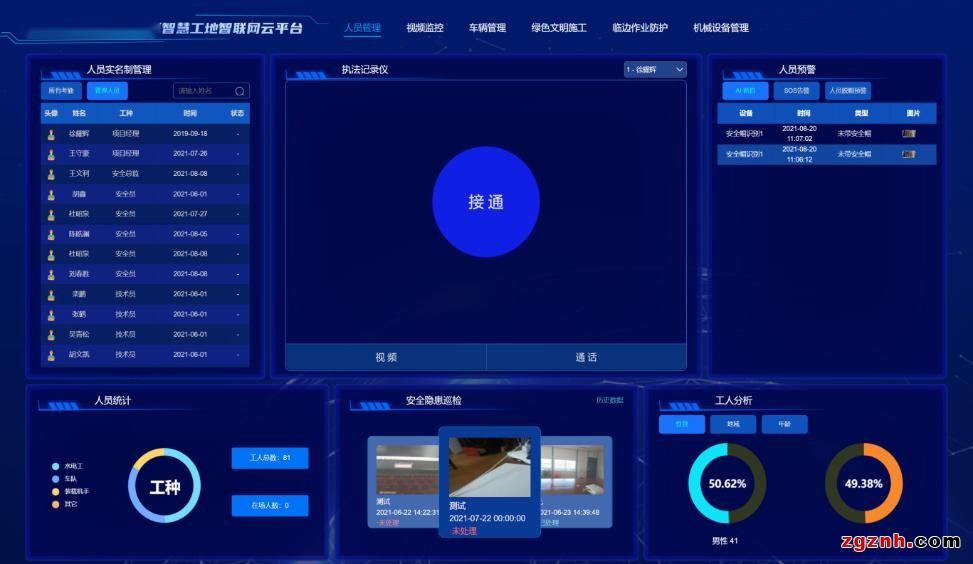Image resolution: width=973 pixels, height=564 pixels.
Task: Switch to the SOS告警 filter
Action: (x=796, y=91)
